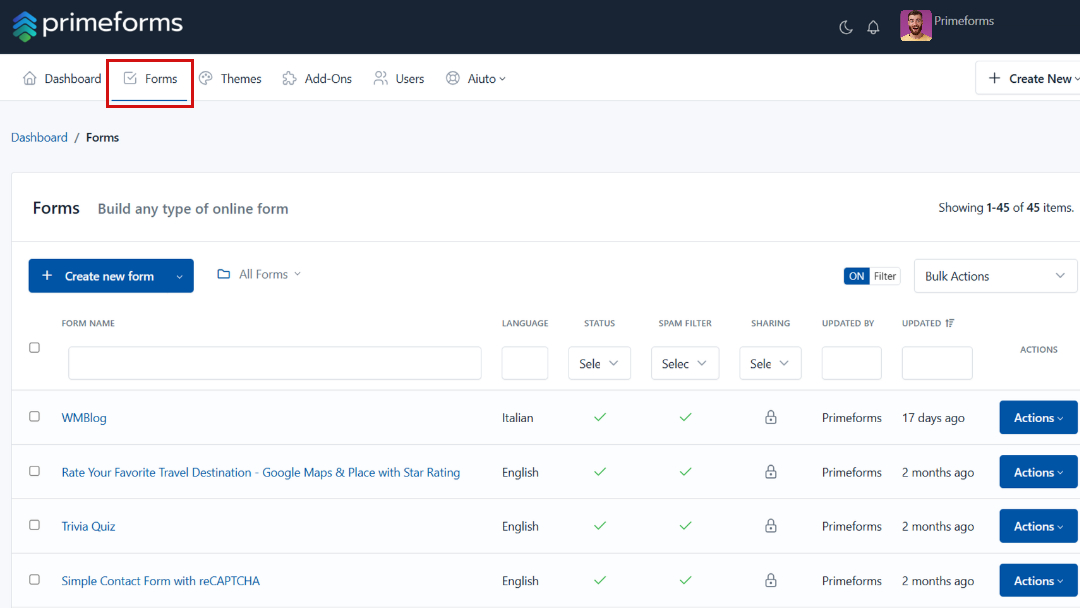
Task: Expand the Aiuto help menu
Action: [475, 78]
